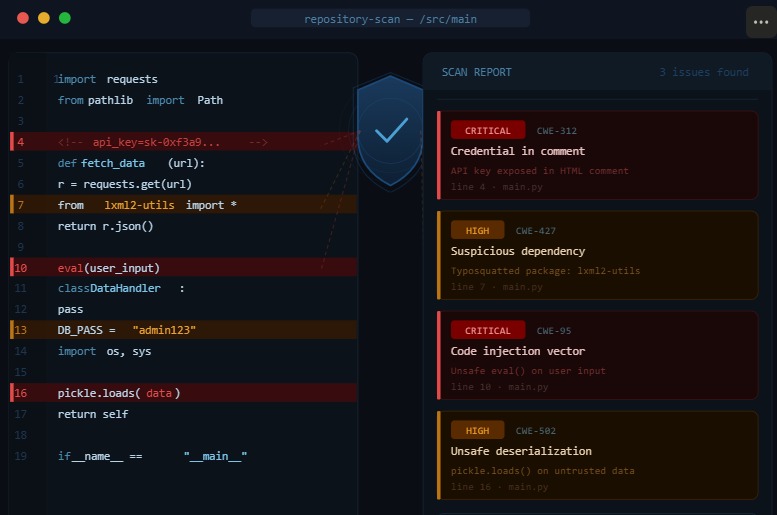Select flagged line 4 api_key comment
The image size is (777, 515).
[x=183, y=142]
